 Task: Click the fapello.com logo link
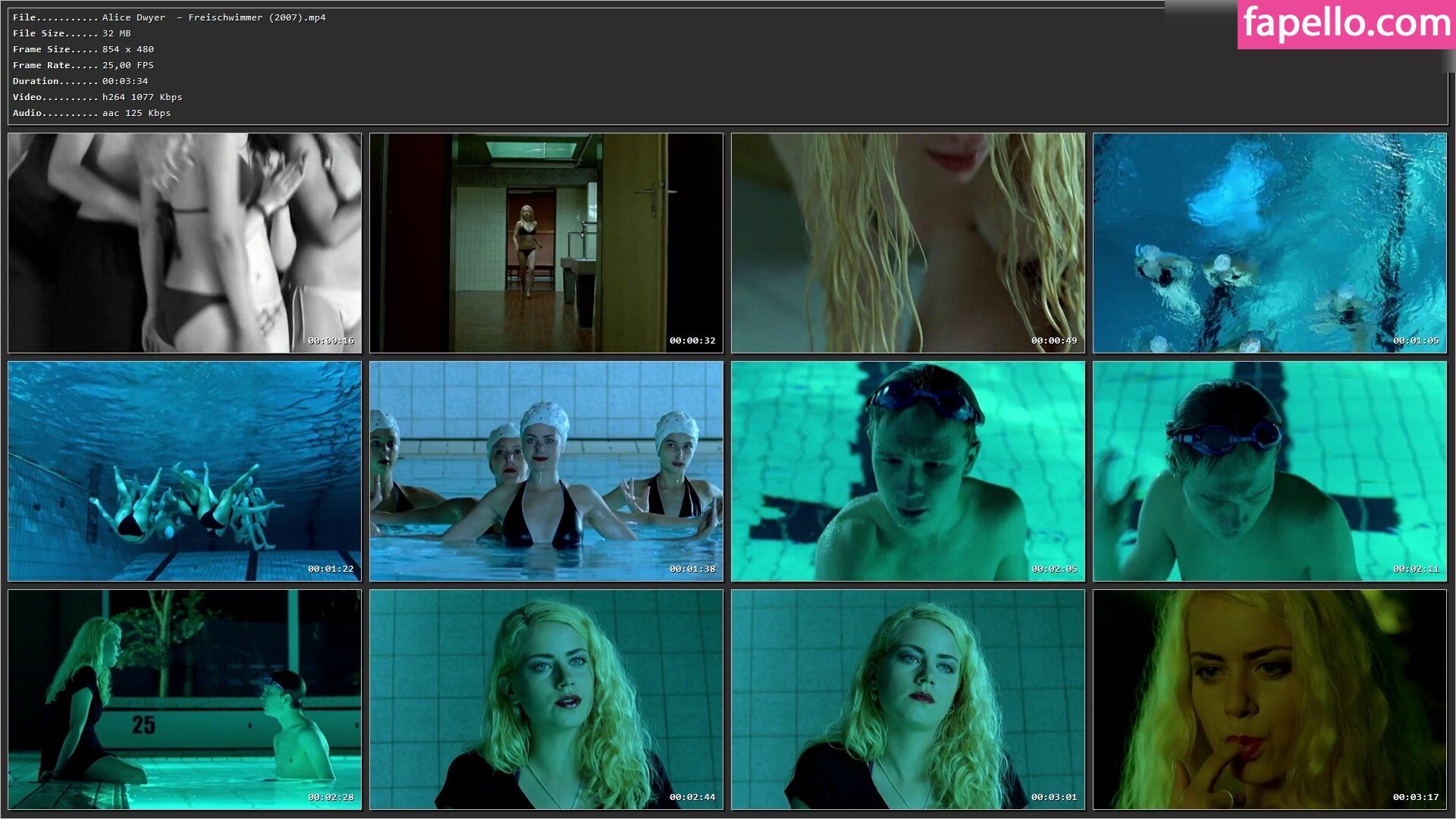pyautogui.click(x=1346, y=24)
